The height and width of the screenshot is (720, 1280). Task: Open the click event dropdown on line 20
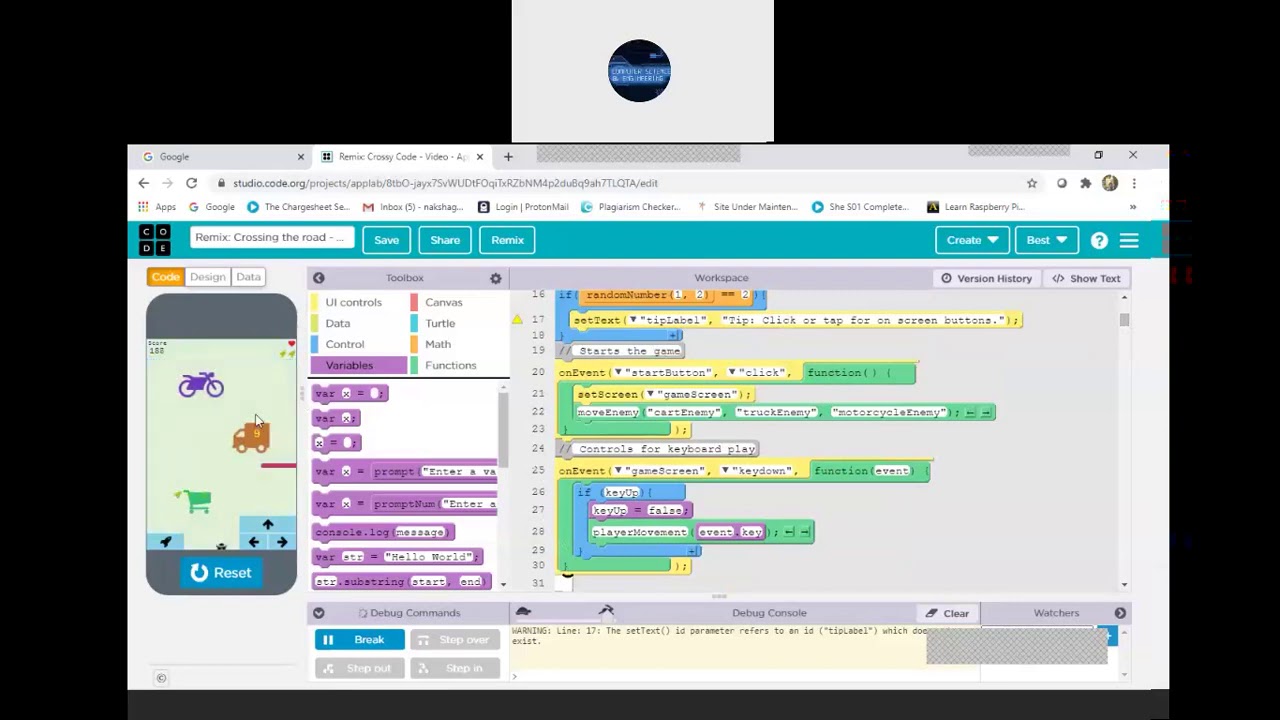732,373
